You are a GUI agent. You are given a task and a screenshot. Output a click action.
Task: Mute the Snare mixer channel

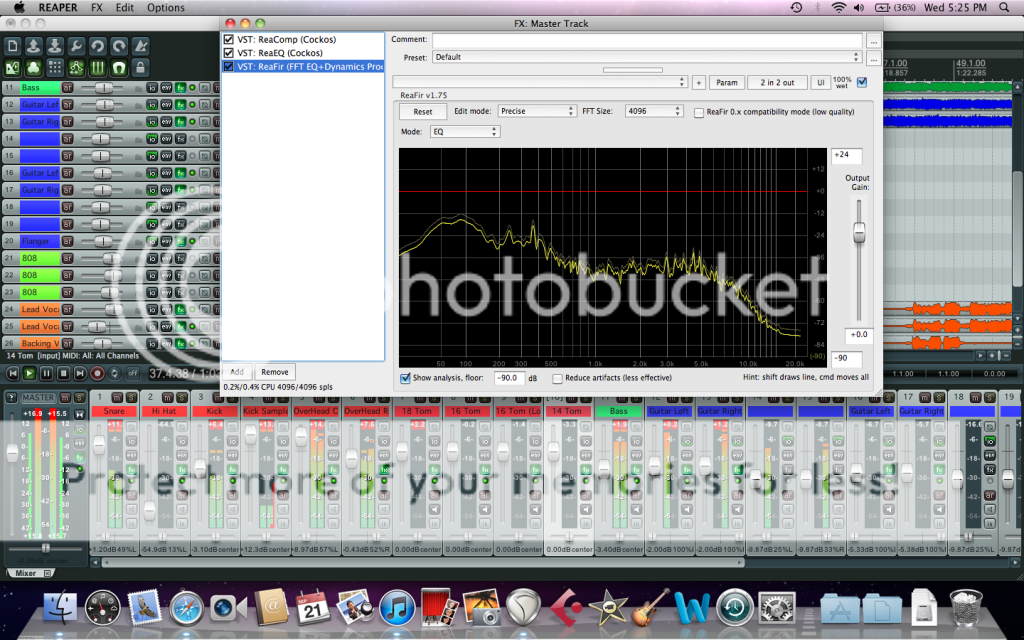pos(117,397)
